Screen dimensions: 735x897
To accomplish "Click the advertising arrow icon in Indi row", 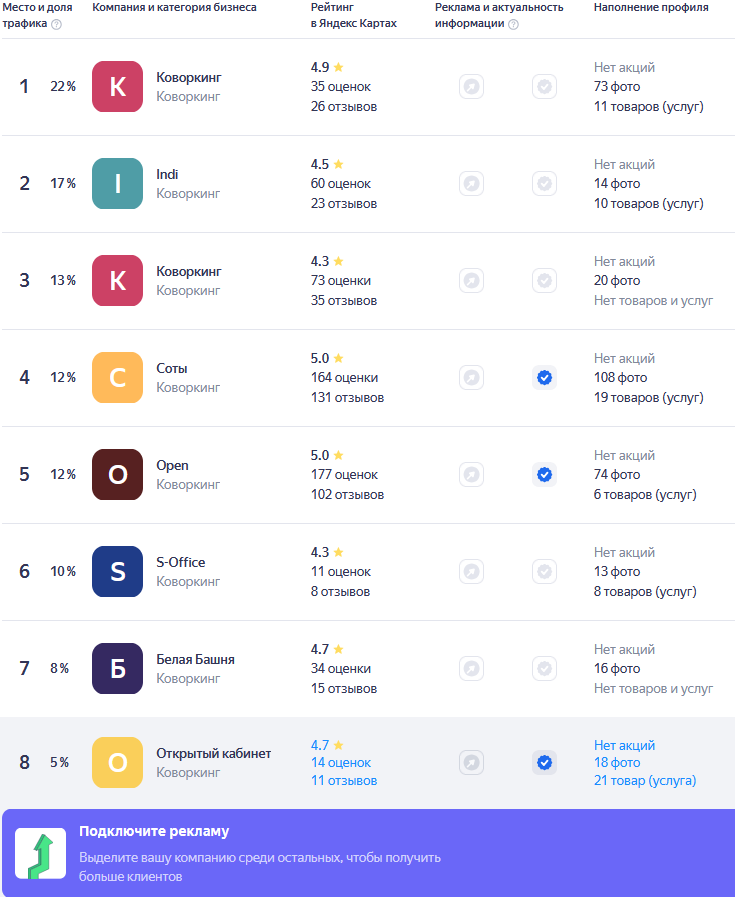I will point(471,184).
